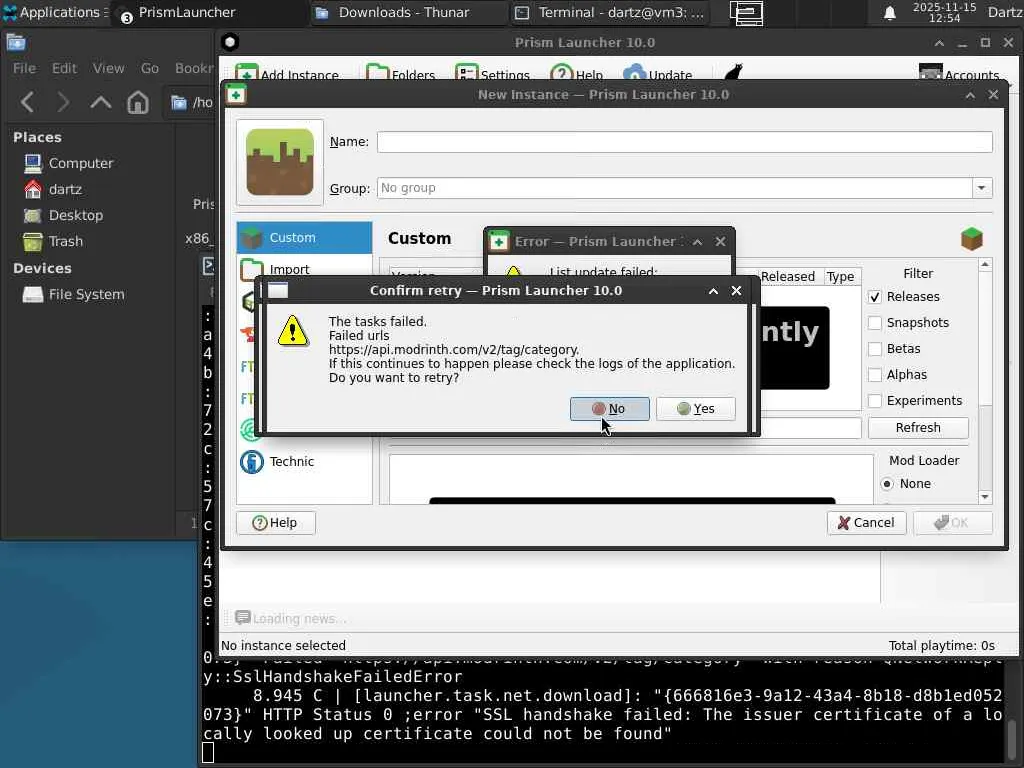1024x768 pixels.
Task: Click the grass block instance icon button
Action: click(x=280, y=162)
